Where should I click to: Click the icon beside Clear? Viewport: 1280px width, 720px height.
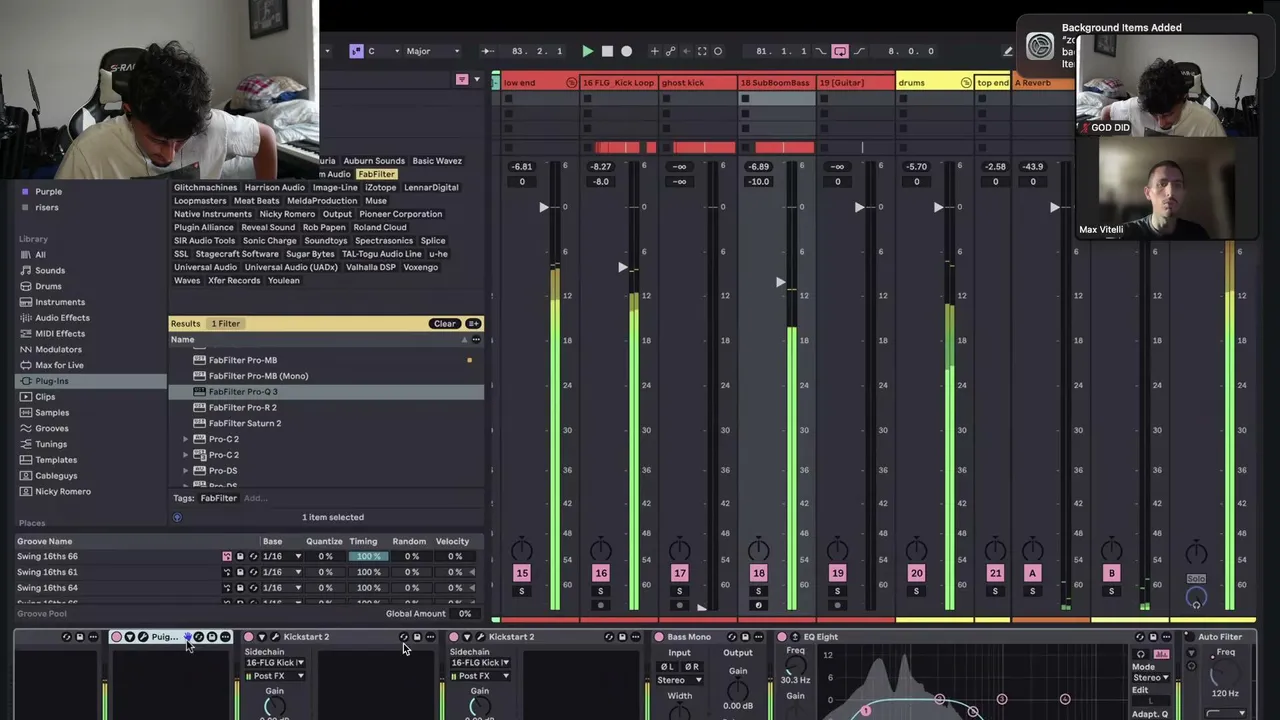click(473, 324)
